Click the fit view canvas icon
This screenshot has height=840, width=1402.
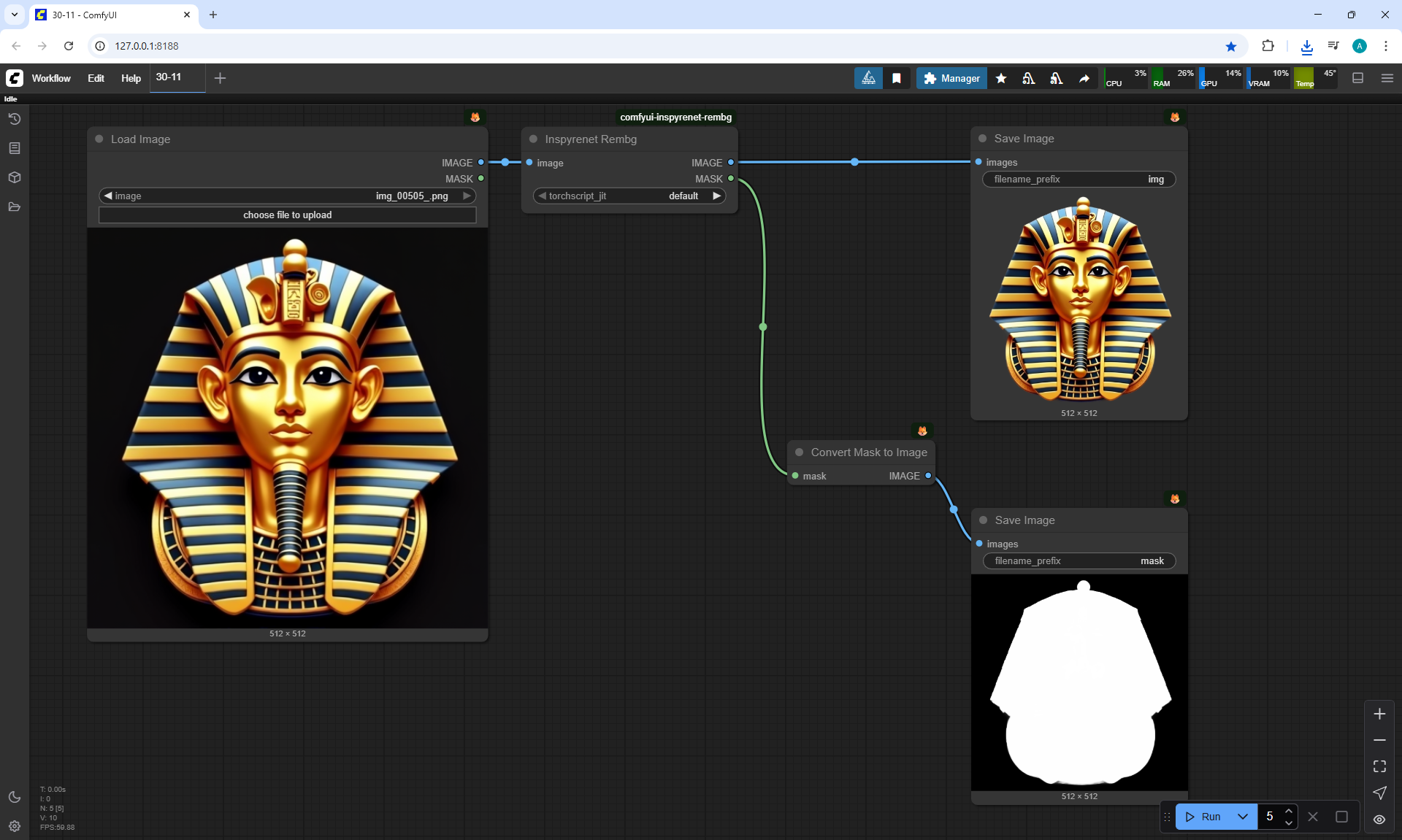click(1379, 766)
